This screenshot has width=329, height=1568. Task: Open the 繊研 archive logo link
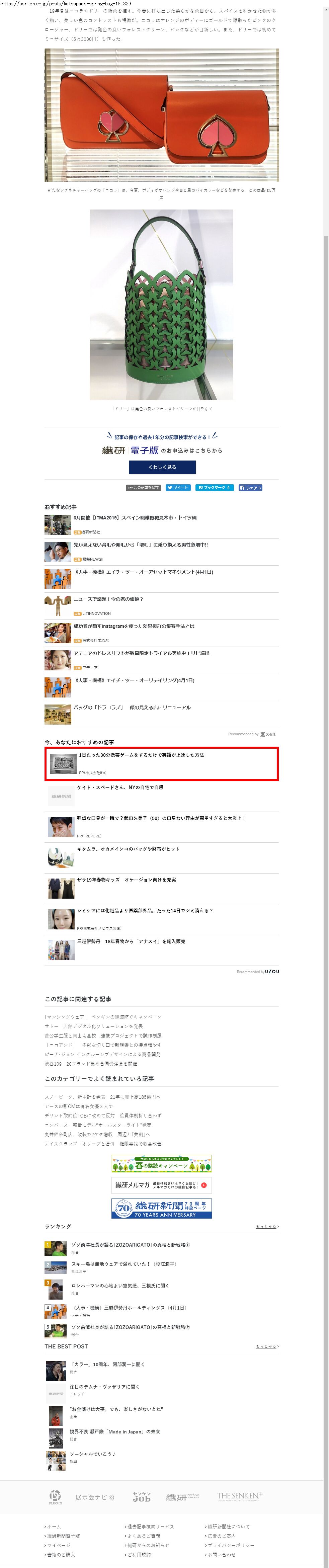182,1497
